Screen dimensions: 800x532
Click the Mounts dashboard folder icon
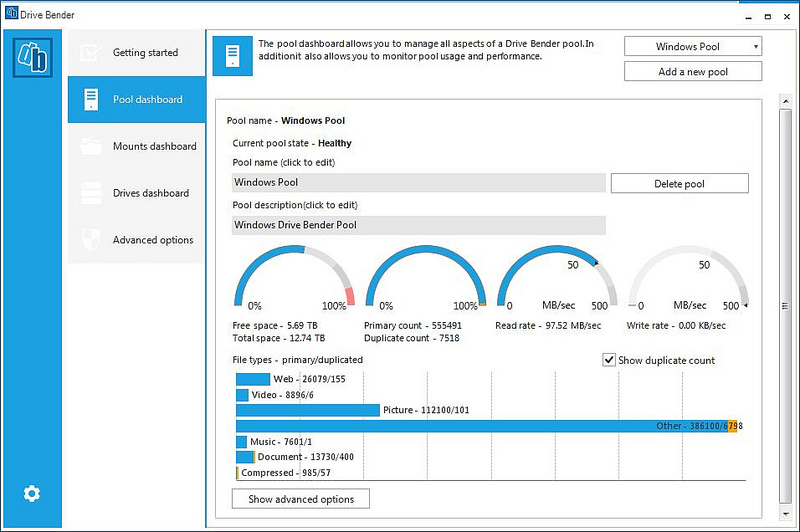point(91,146)
